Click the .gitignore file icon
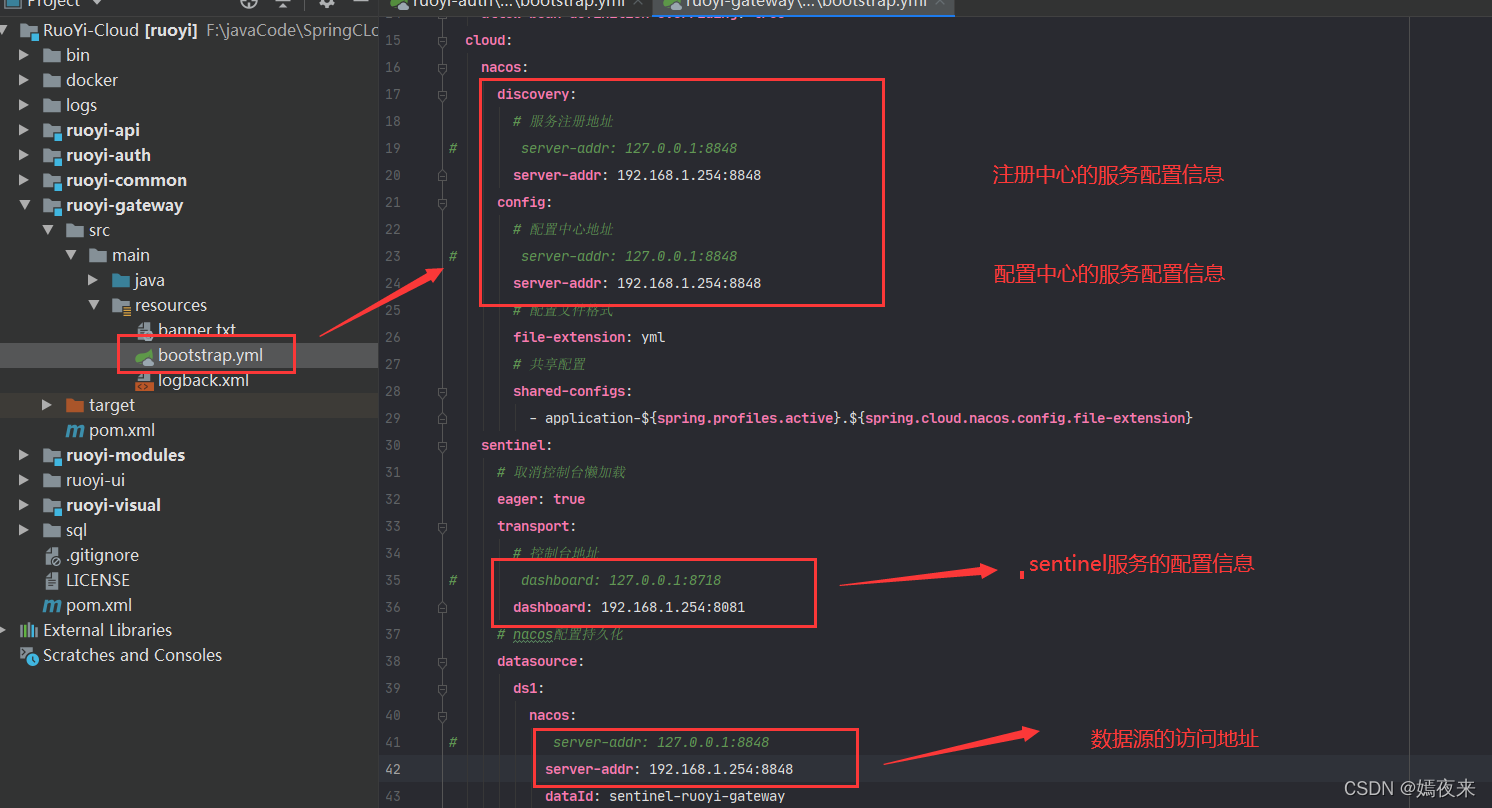 (52, 556)
